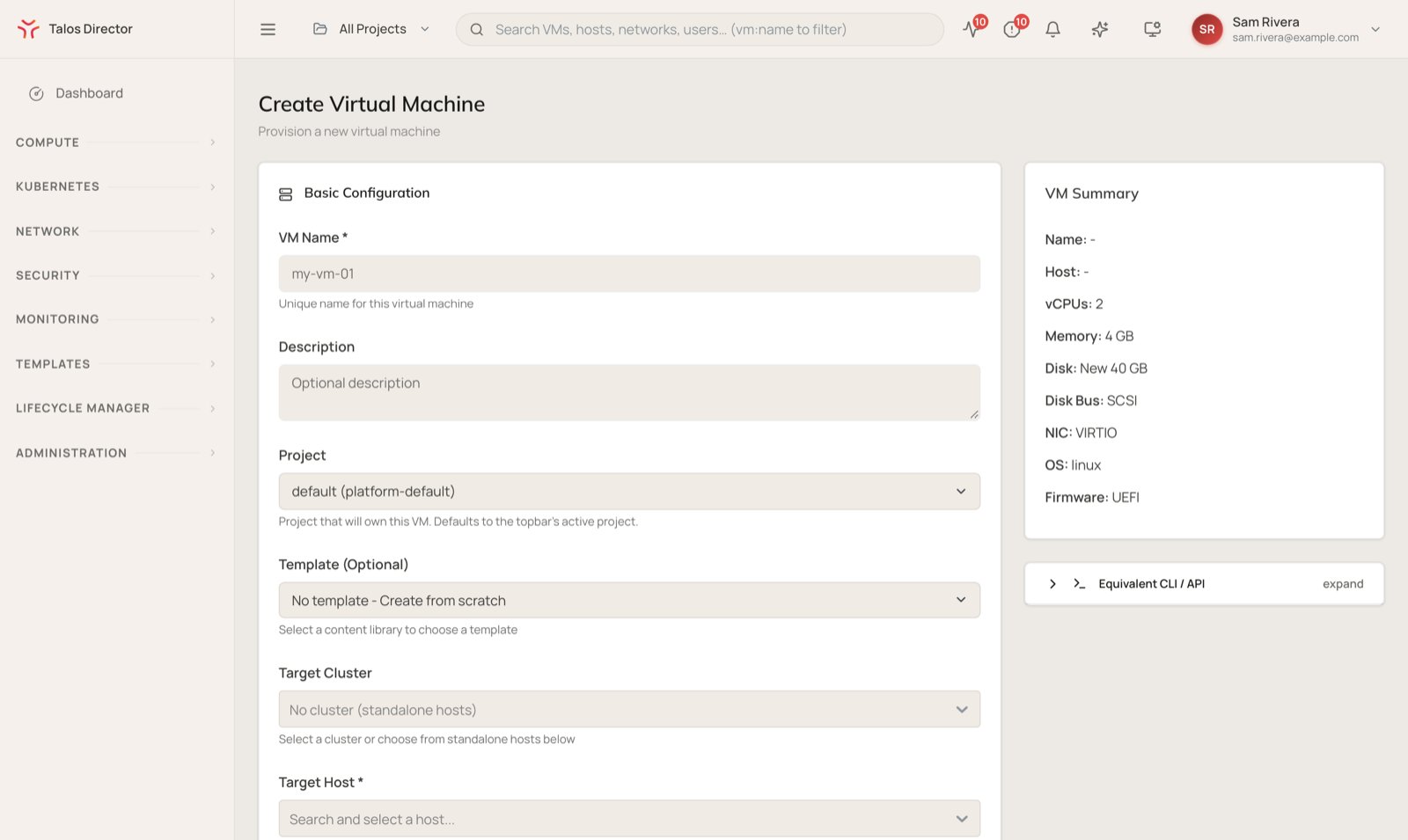Image resolution: width=1408 pixels, height=840 pixels.
Task: Open the Target Host search dropdown
Action: (629, 818)
